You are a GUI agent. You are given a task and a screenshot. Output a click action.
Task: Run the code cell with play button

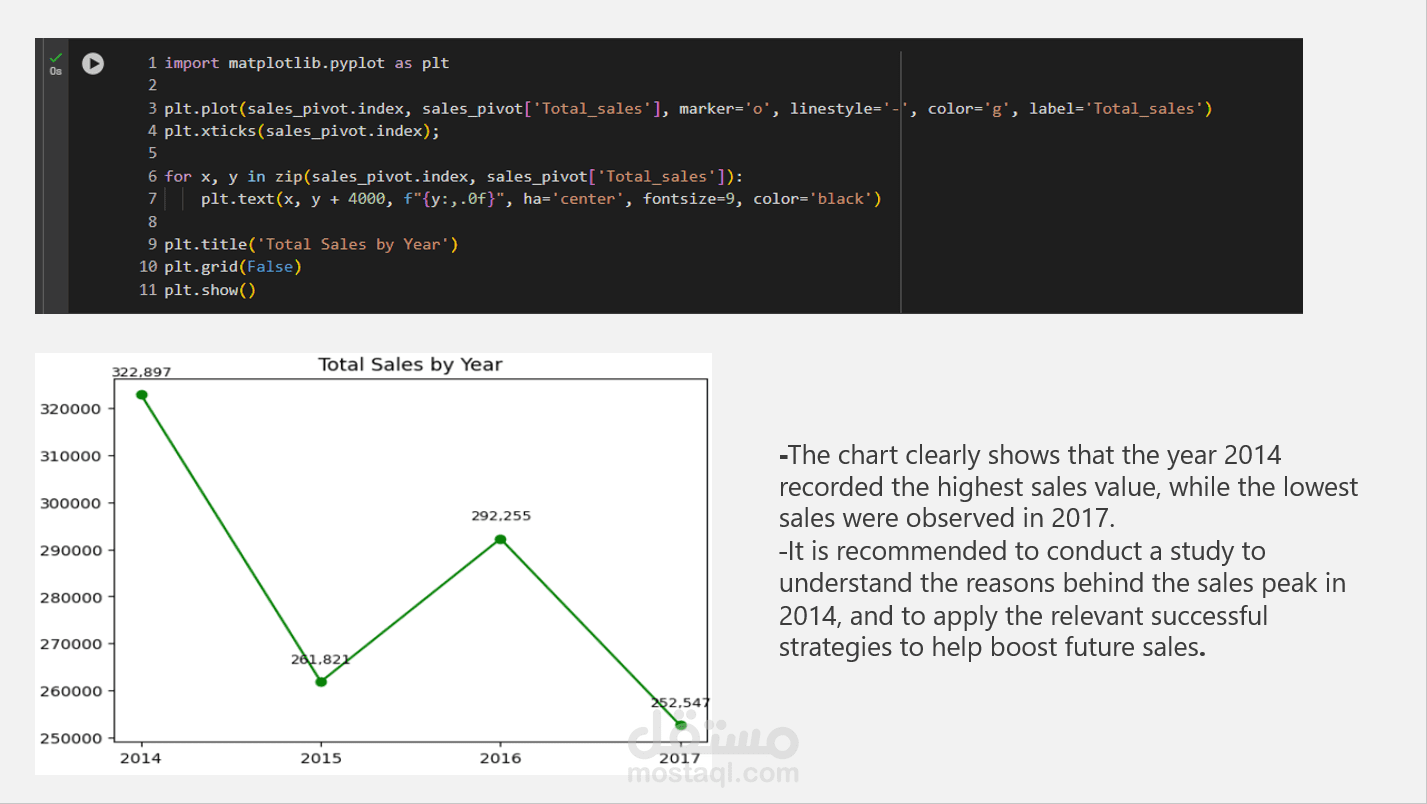[x=93, y=64]
